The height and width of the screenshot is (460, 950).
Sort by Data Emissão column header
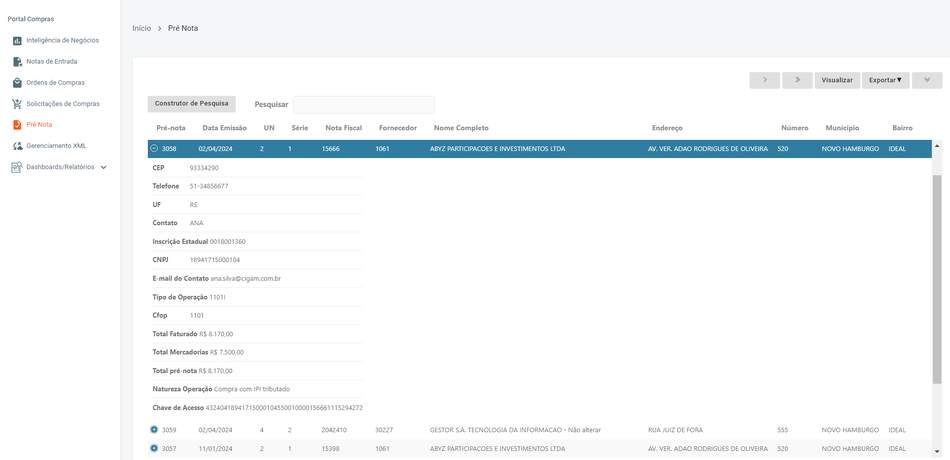pos(225,128)
